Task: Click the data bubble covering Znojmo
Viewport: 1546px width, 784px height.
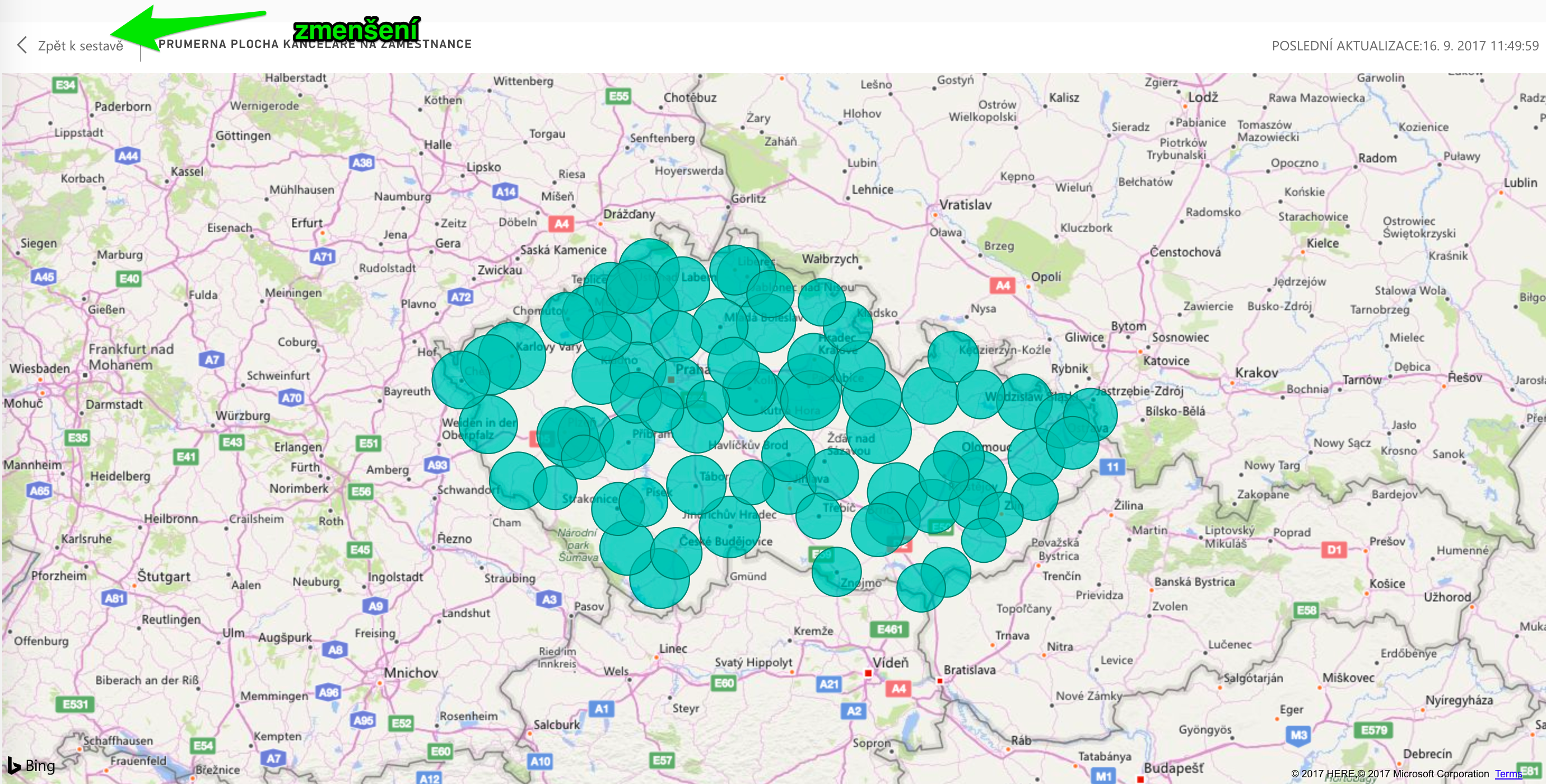Action: 837,572
